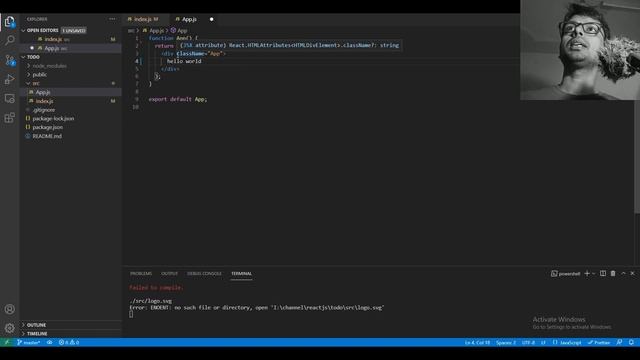Open the Extensions view
This screenshot has height=360, width=640.
(x=9, y=118)
